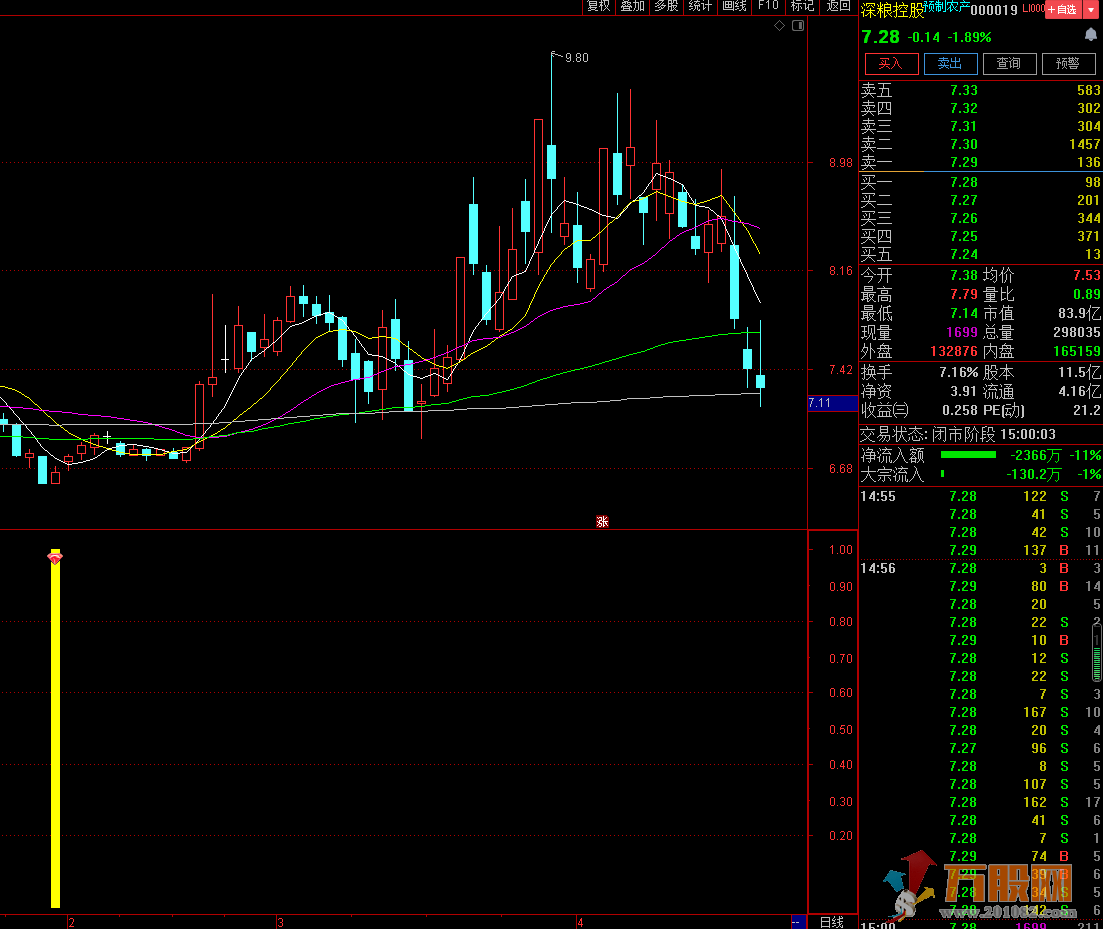This screenshot has width=1103, height=929.
Task: Click the 大宗流入 row value -130.2万
Action: 1033,475
